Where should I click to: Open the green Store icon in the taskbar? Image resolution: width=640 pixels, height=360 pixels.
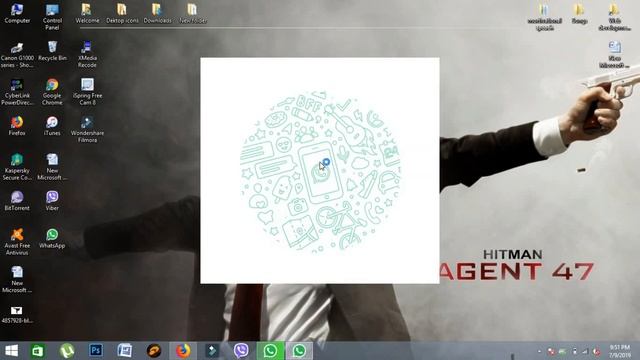(x=38, y=351)
